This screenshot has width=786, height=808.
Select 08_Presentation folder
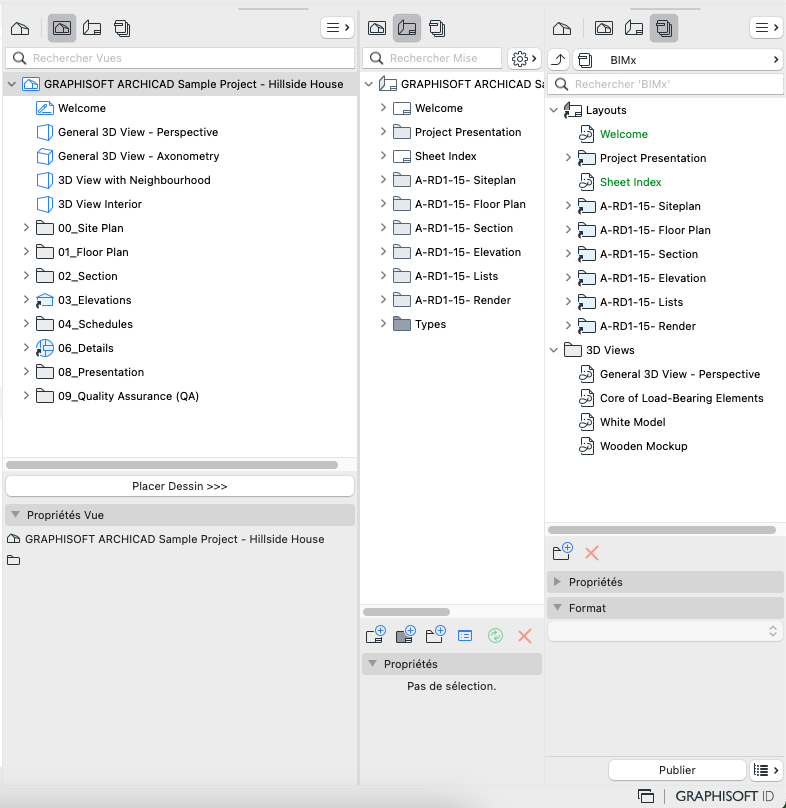coord(101,372)
